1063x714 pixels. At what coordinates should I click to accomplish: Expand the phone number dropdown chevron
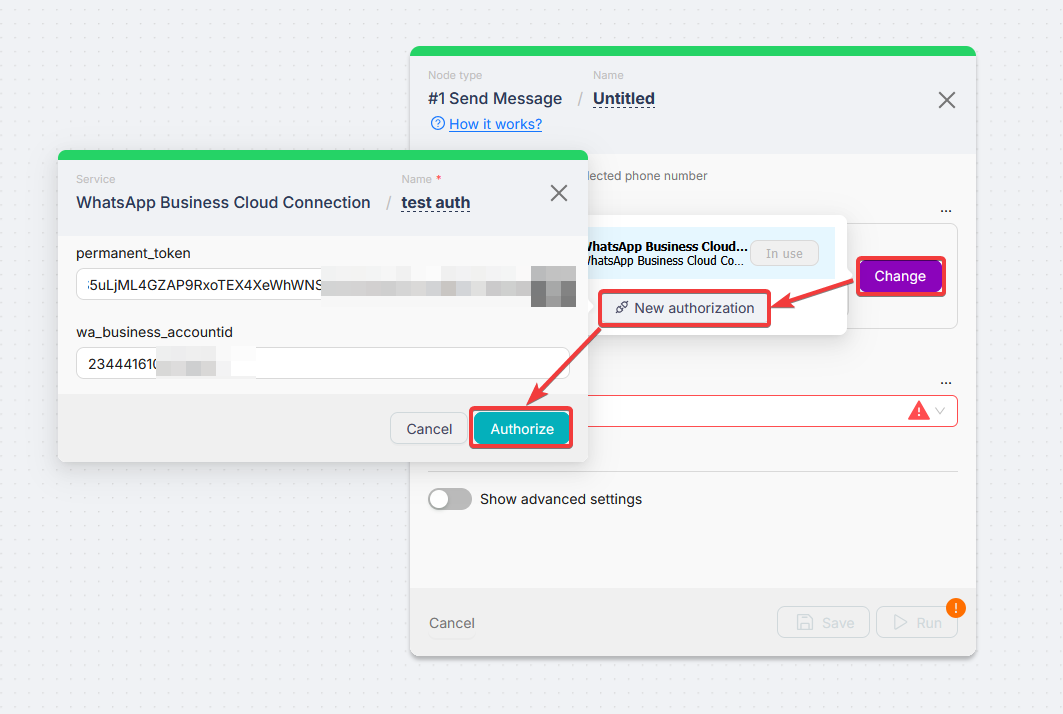pyautogui.click(x=940, y=410)
